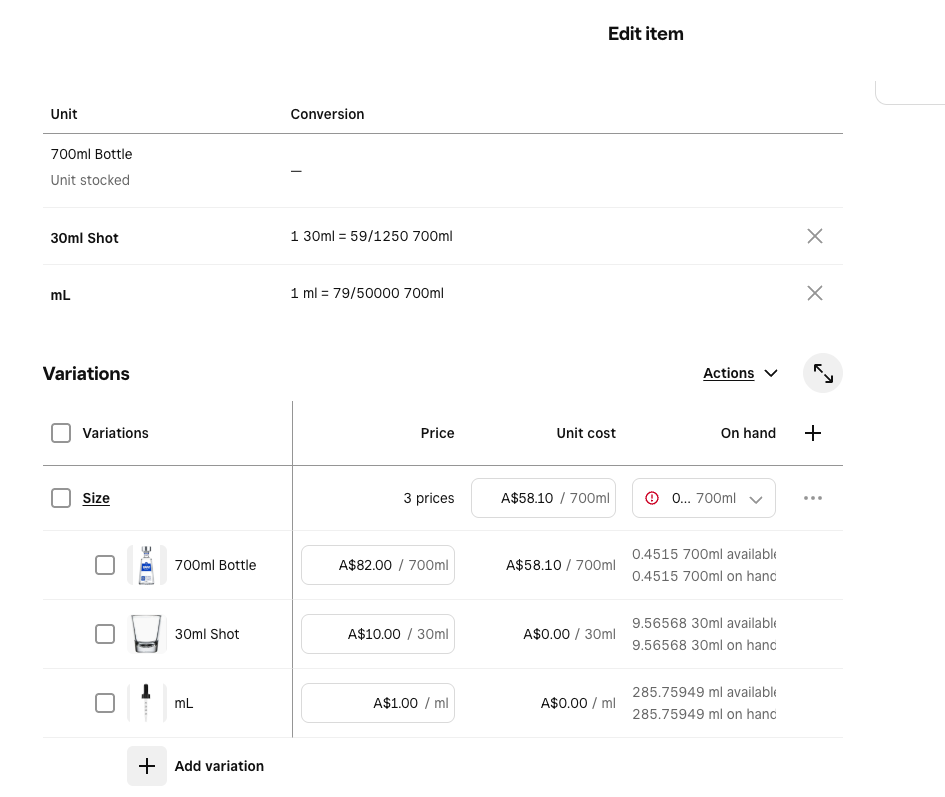Open the Size row more options menu

[x=812, y=498]
